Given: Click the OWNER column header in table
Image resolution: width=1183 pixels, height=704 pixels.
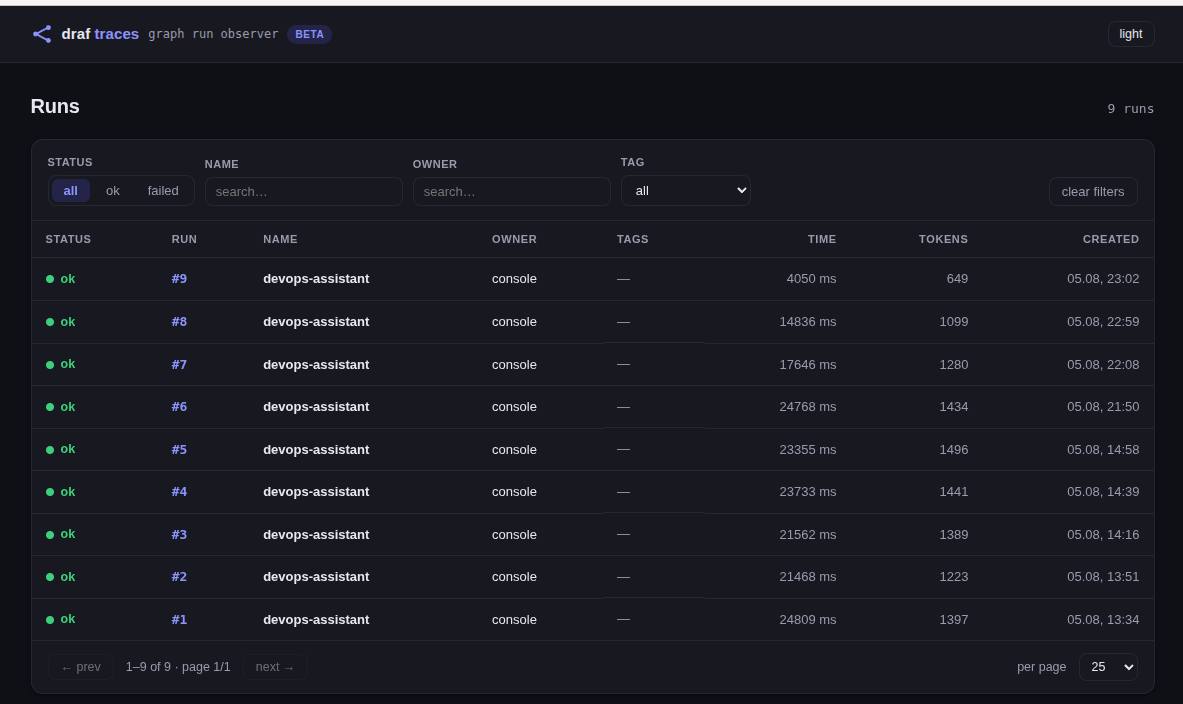Looking at the screenshot, I should [x=514, y=239].
